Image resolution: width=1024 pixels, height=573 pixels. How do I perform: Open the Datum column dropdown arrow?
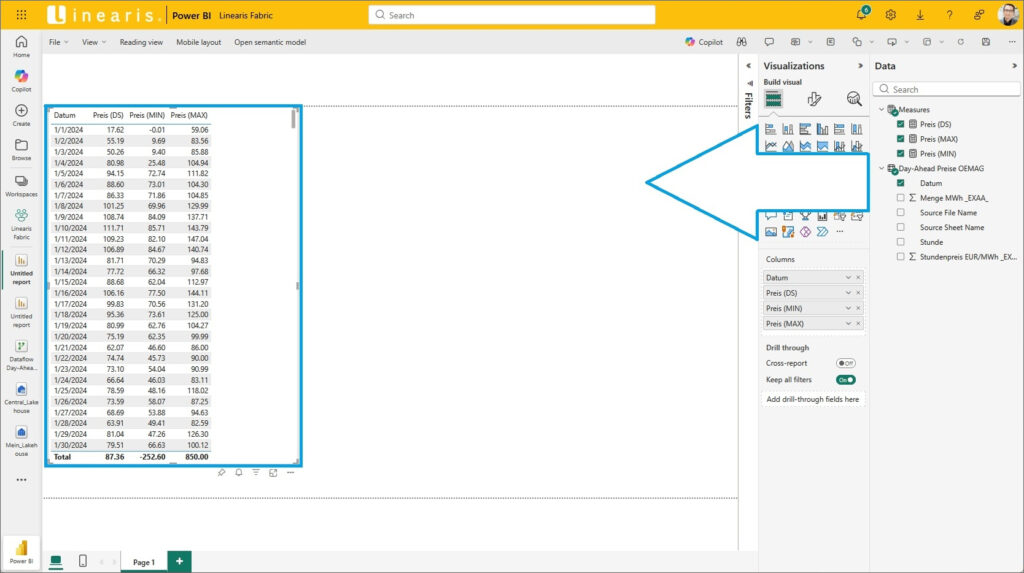pyautogui.click(x=848, y=277)
